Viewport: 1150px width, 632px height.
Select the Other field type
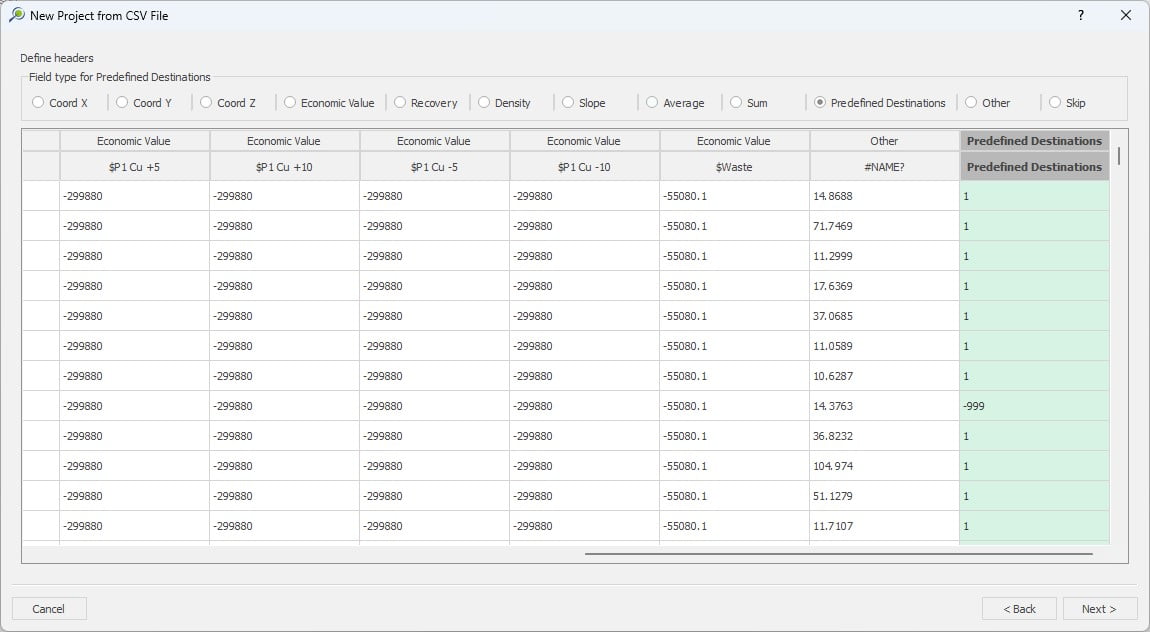971,102
